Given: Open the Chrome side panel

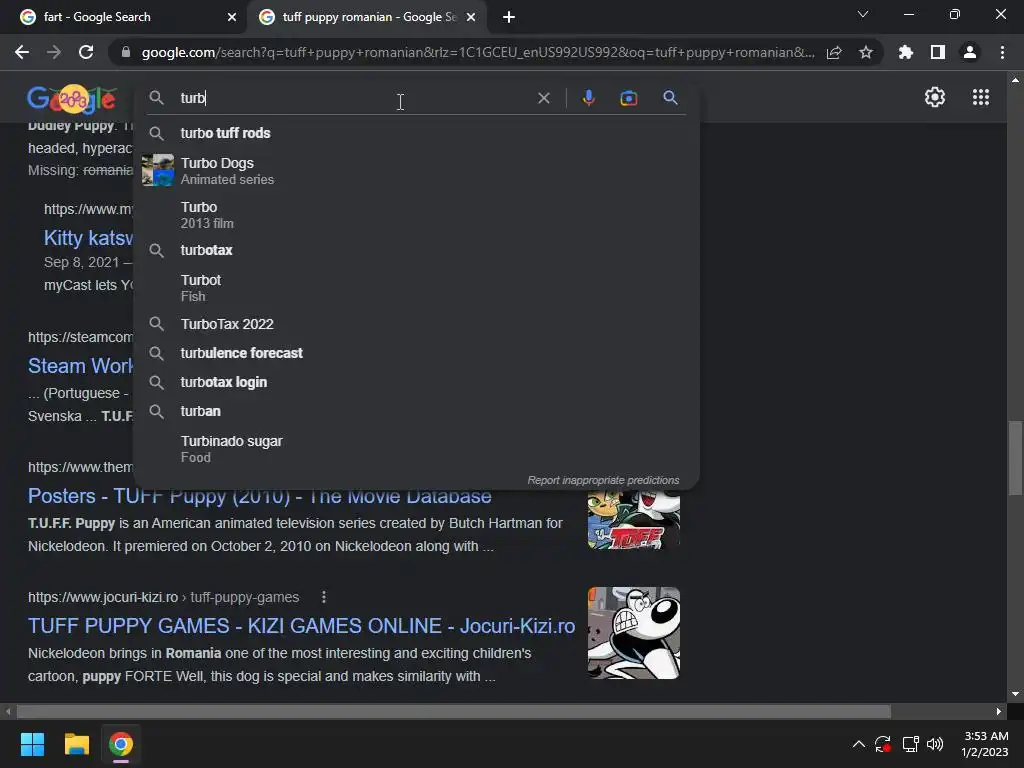Looking at the screenshot, I should coord(938,52).
